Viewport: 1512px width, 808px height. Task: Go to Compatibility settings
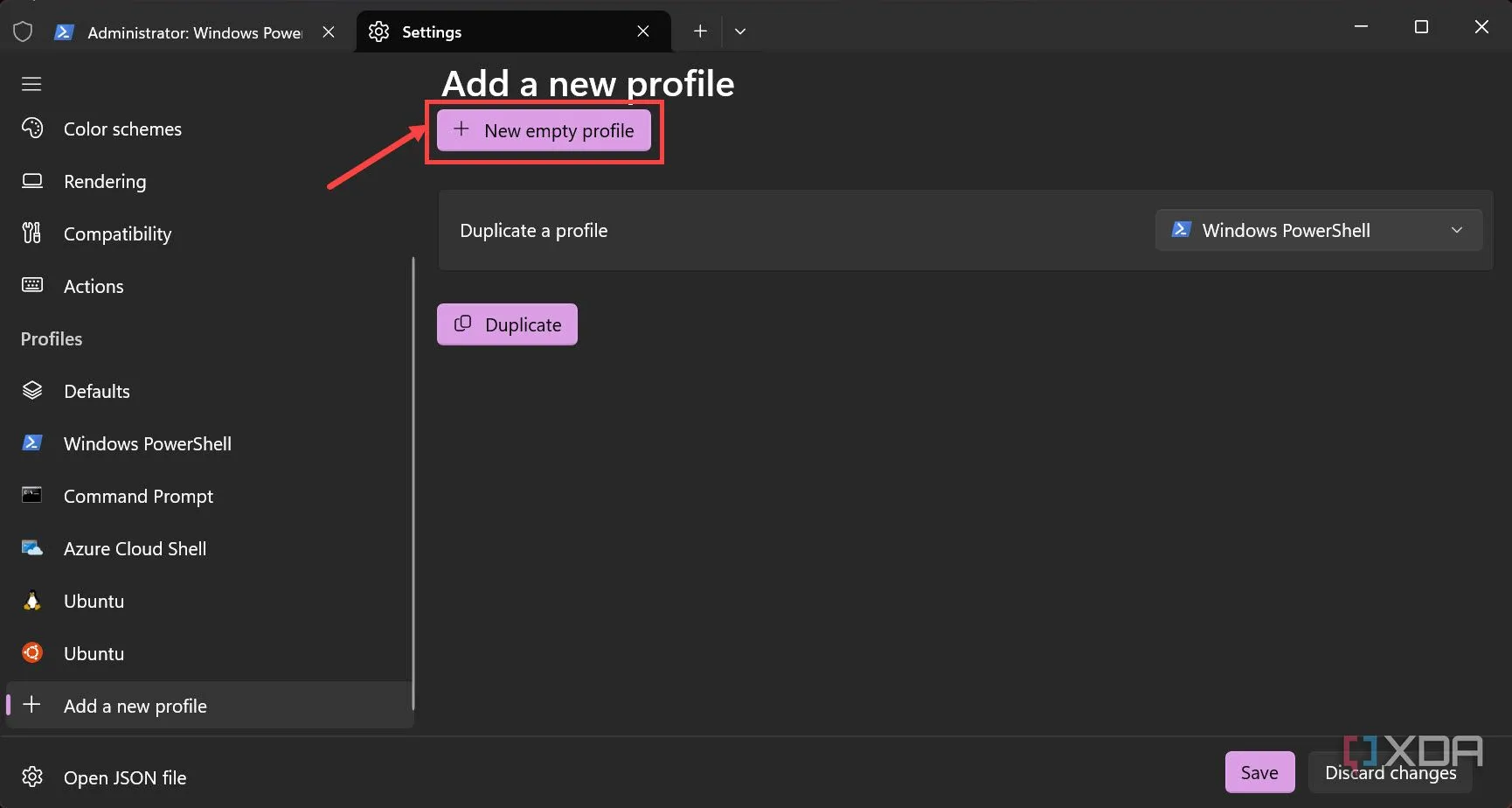(x=117, y=234)
